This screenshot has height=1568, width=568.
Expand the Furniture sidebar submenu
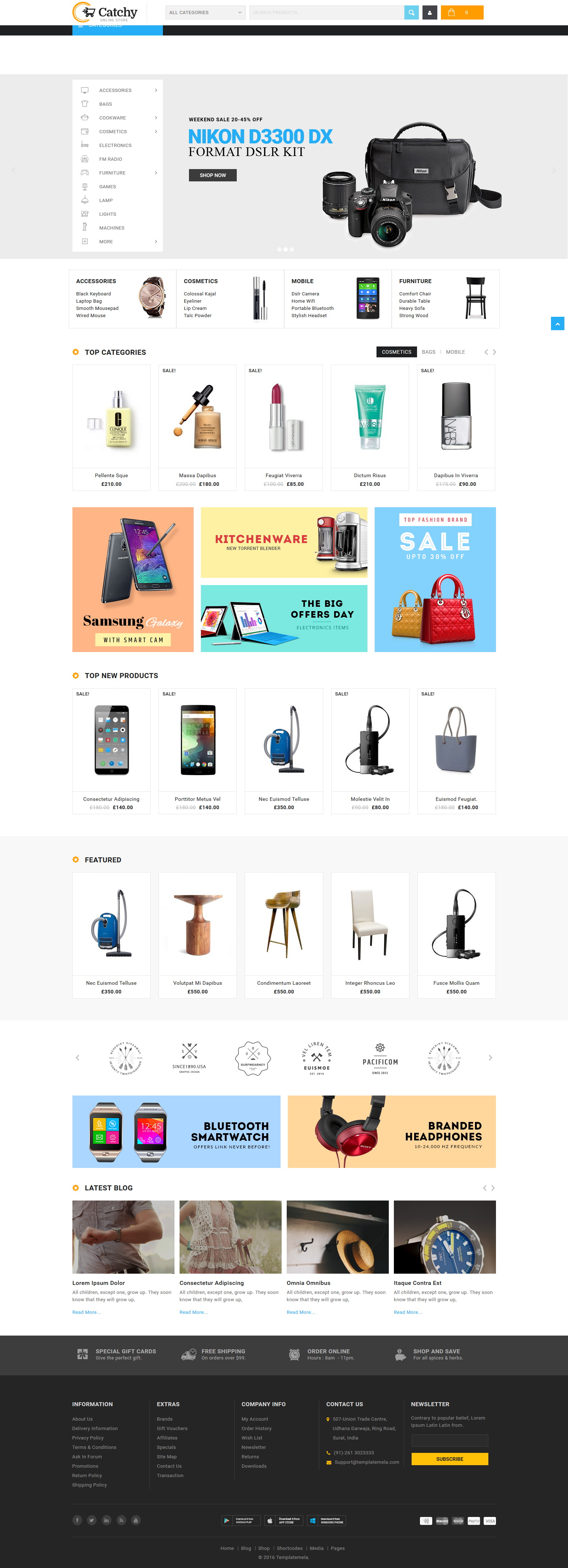pyautogui.click(x=156, y=173)
